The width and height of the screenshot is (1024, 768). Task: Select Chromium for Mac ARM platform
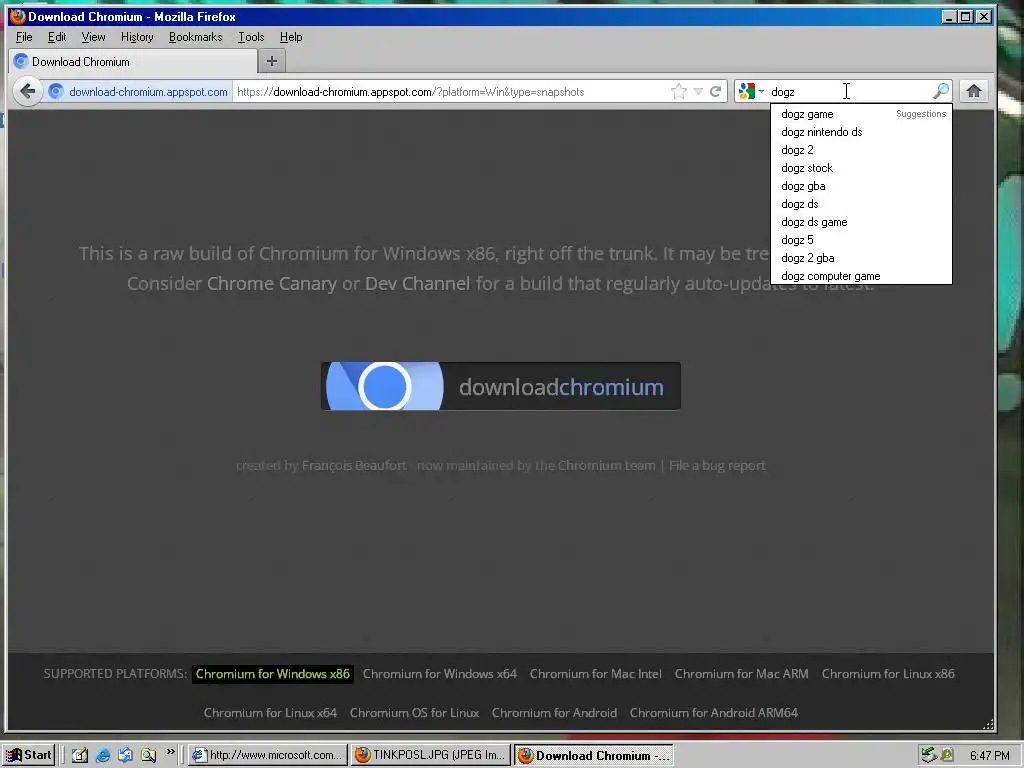[x=741, y=674]
